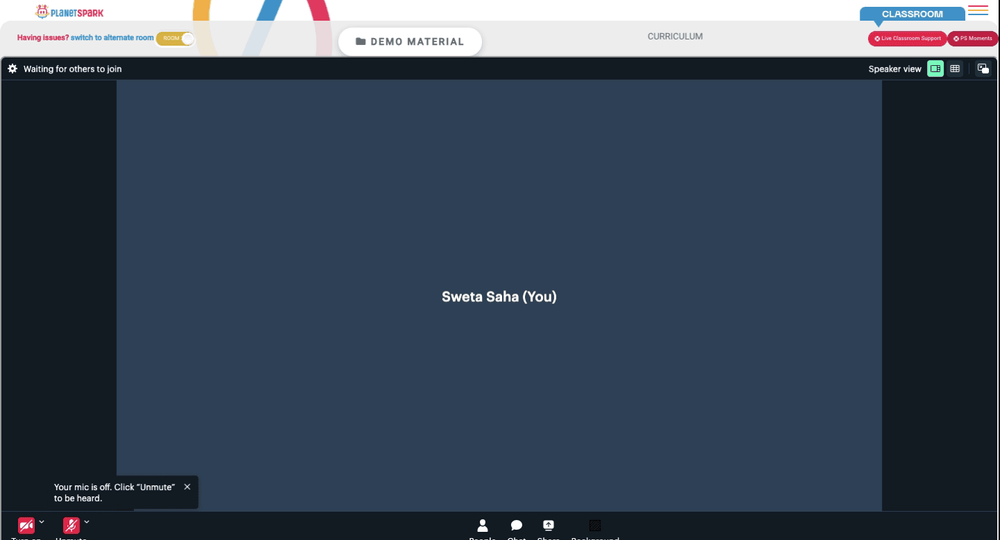Click the Live Classroom Support button
The height and width of the screenshot is (540, 1000).
click(x=907, y=38)
